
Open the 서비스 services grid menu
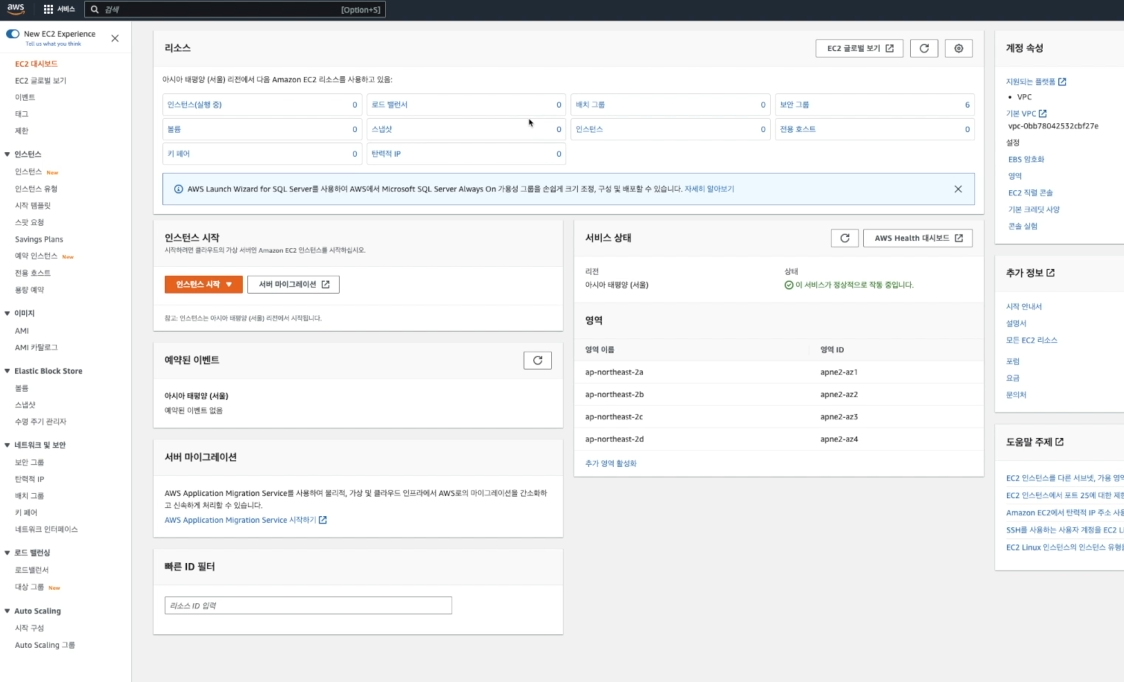coord(59,9)
